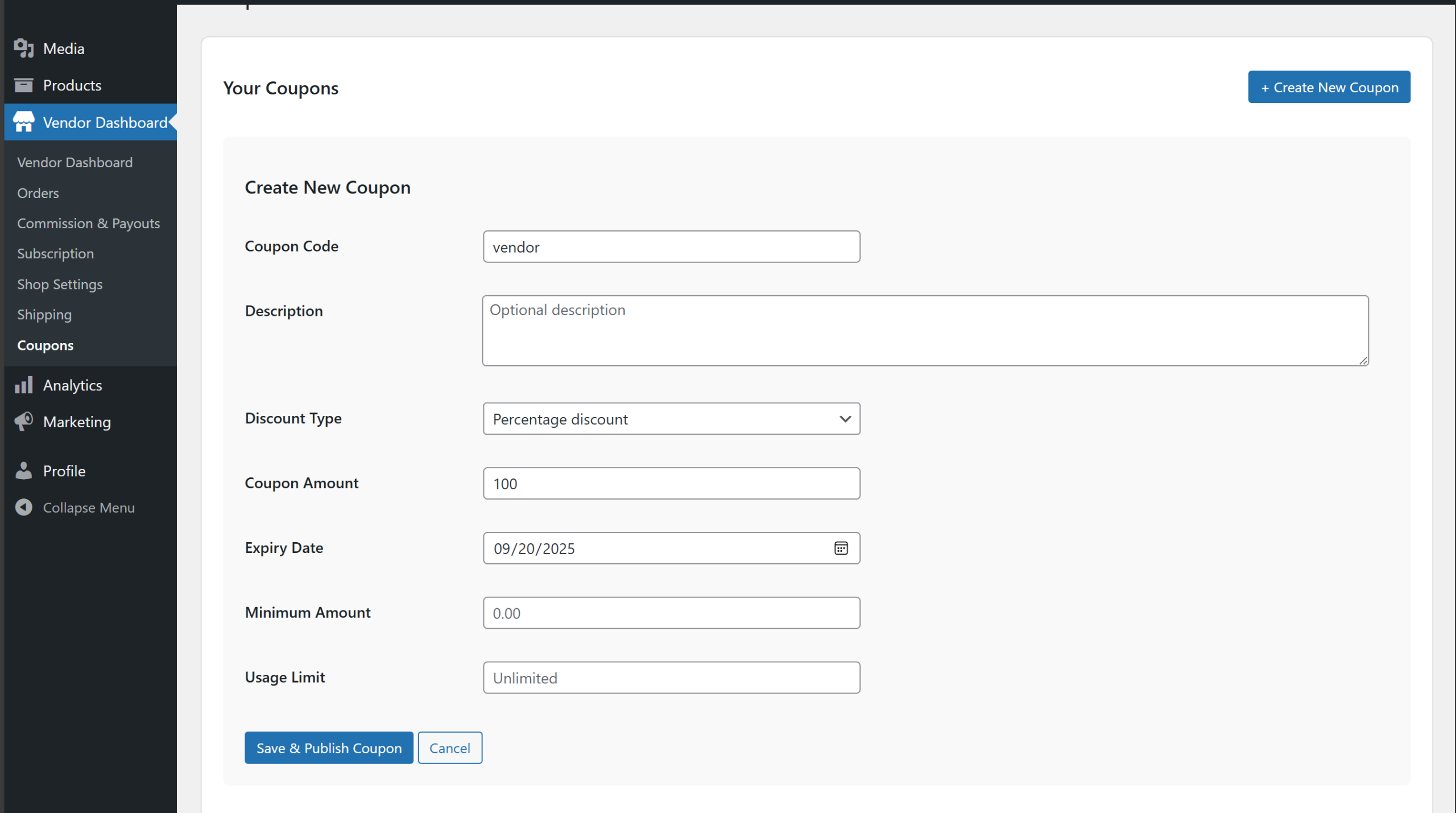Open Commission & Payouts page
This screenshot has width=1456, height=813.
88,223
